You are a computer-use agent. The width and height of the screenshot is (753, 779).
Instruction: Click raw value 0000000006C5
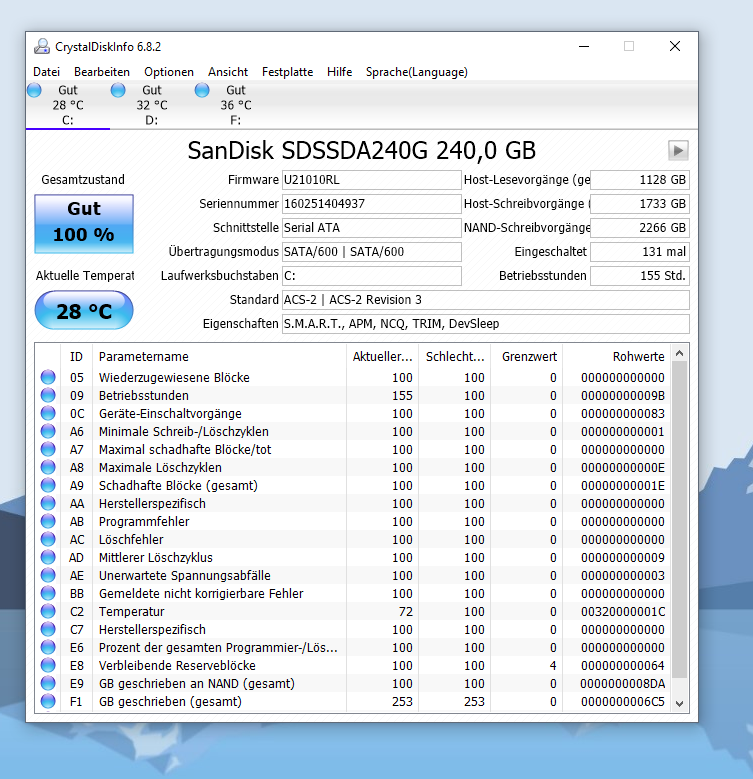pyautogui.click(x=623, y=701)
